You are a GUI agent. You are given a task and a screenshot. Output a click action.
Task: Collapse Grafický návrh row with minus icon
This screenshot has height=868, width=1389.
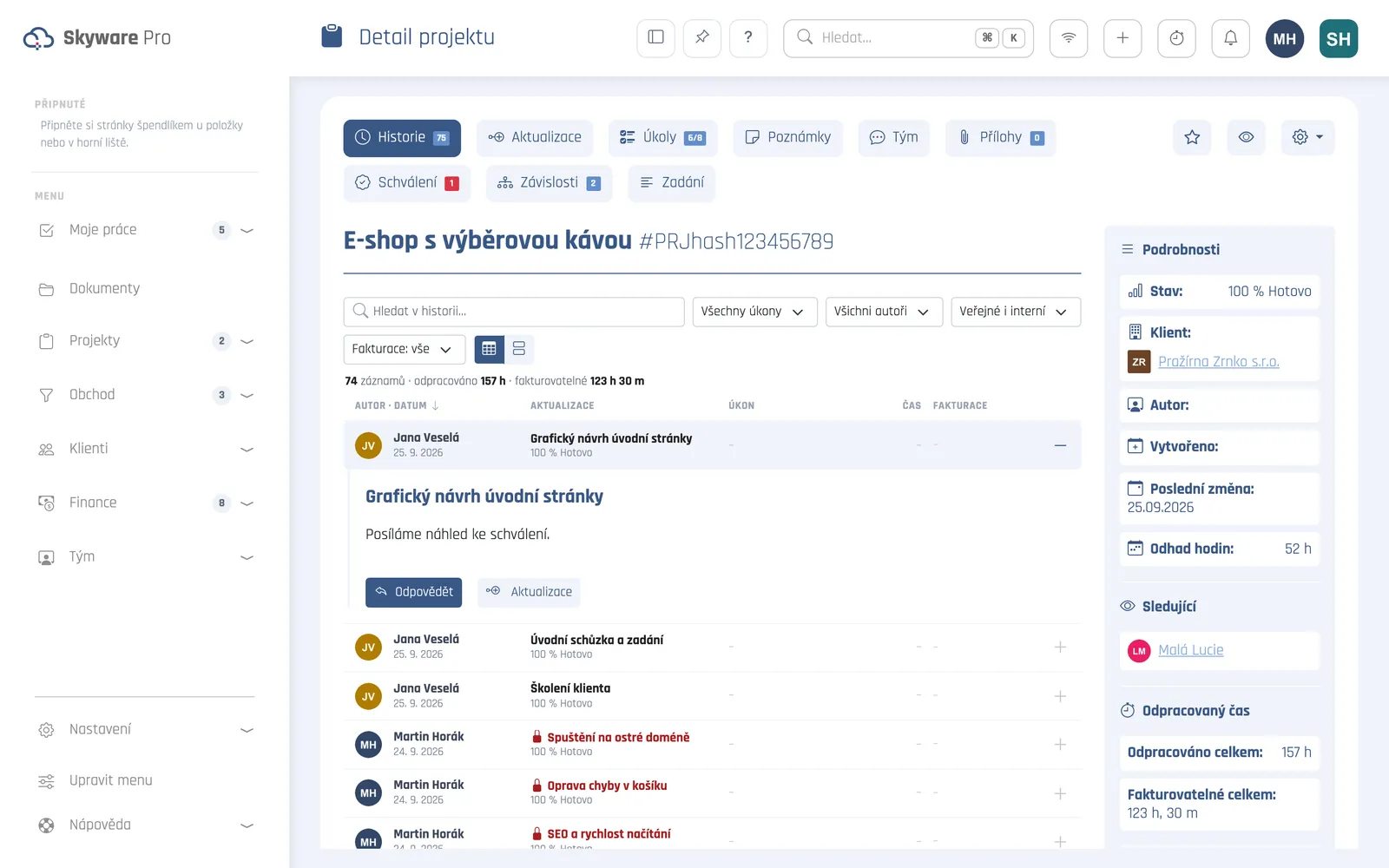pos(1060,445)
